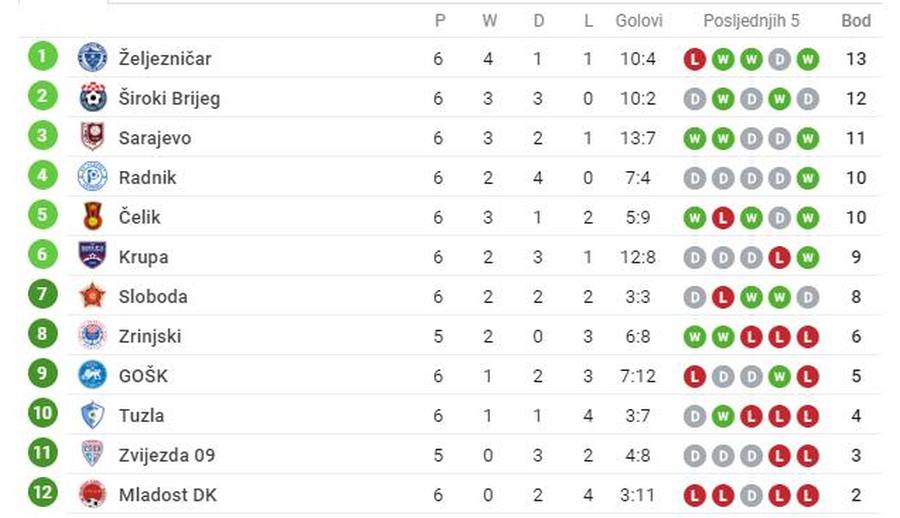Click the green position 1 badge

(x=43, y=57)
